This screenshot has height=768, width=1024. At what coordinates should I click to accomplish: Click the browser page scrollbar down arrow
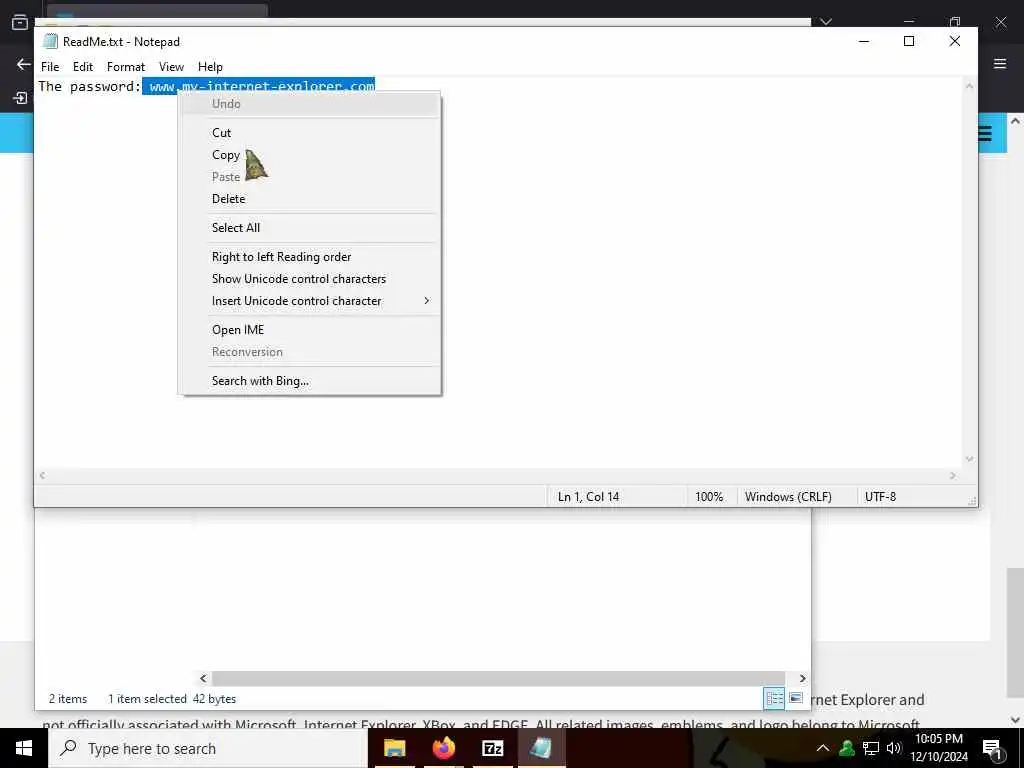(x=1015, y=720)
